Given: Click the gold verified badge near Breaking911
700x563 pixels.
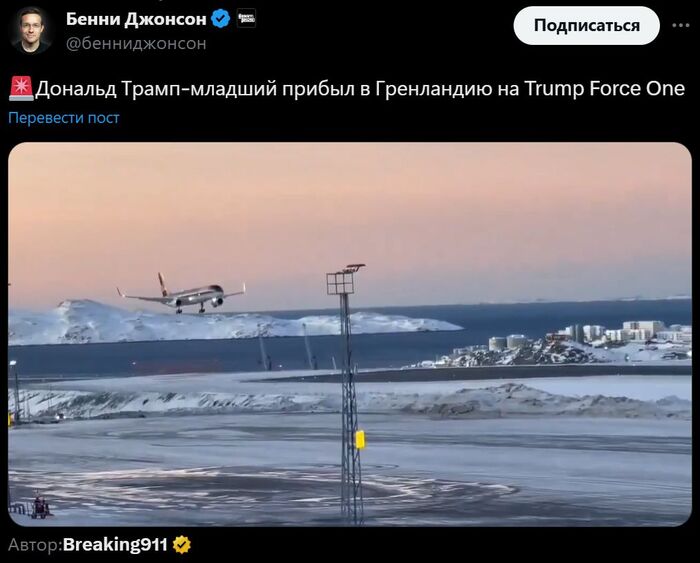Looking at the screenshot, I should pyautogui.click(x=182, y=545).
